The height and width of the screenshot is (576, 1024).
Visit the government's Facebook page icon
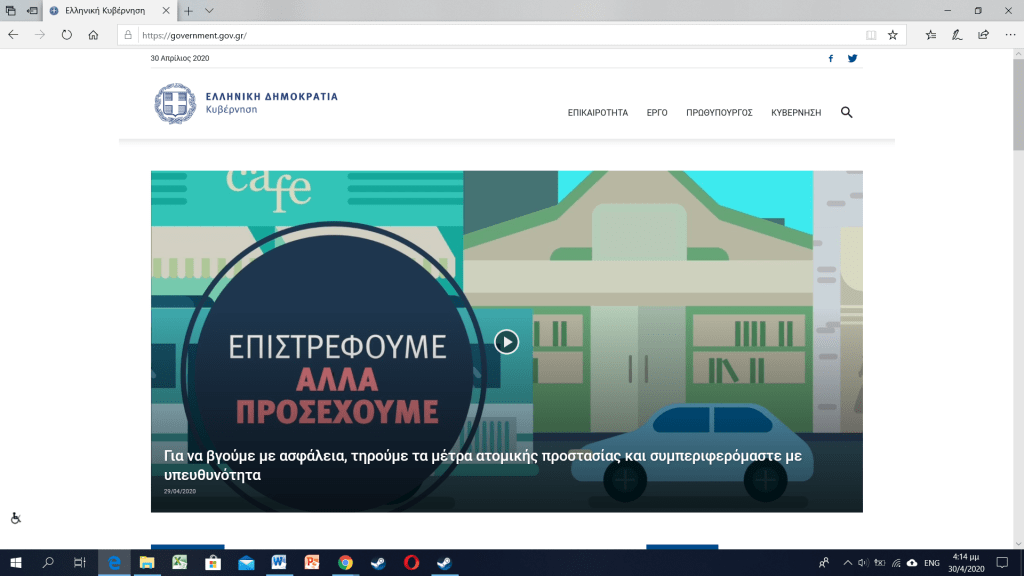(831, 58)
